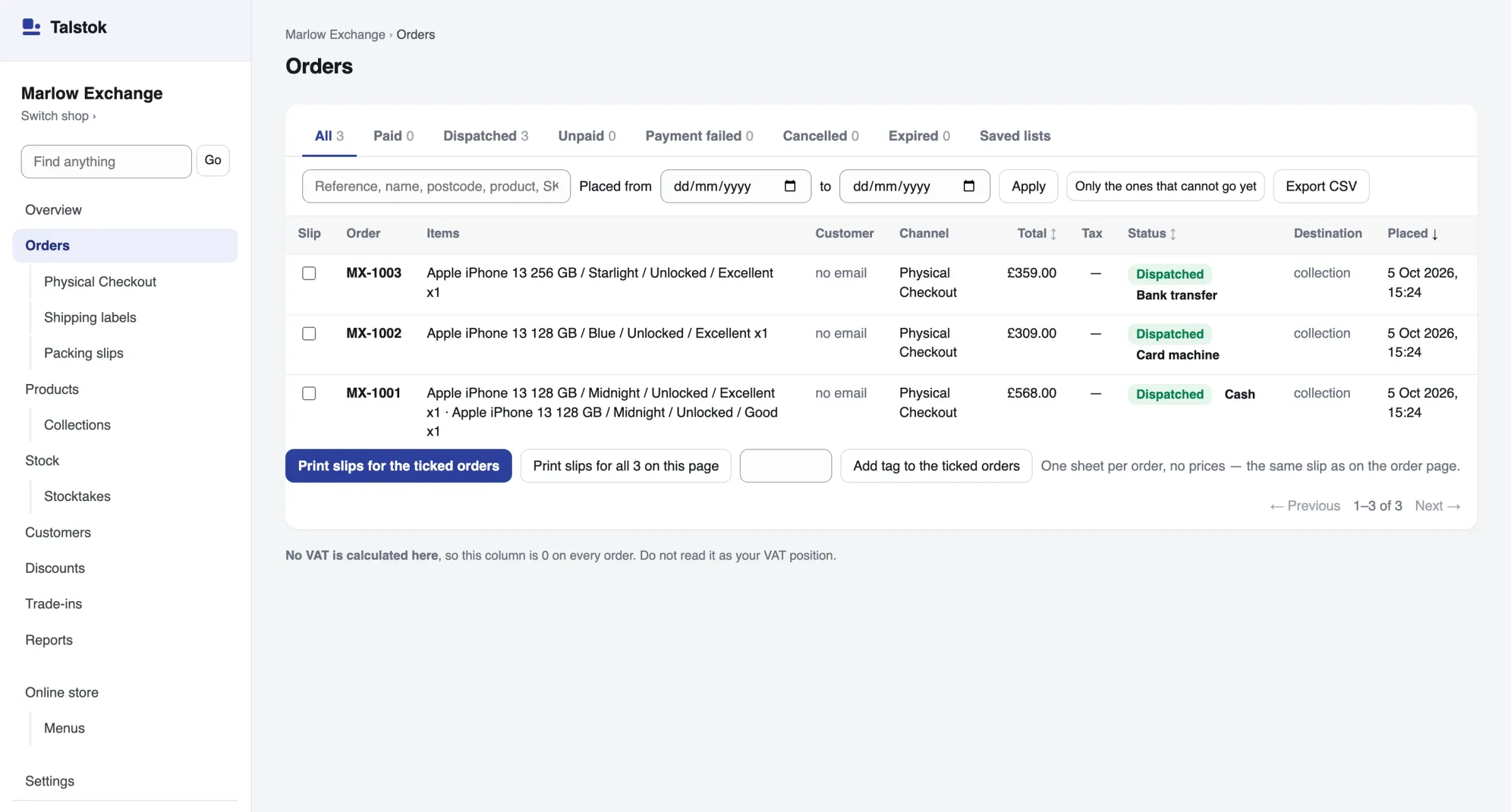Click Export CSV button
The image size is (1511, 812).
click(1321, 186)
